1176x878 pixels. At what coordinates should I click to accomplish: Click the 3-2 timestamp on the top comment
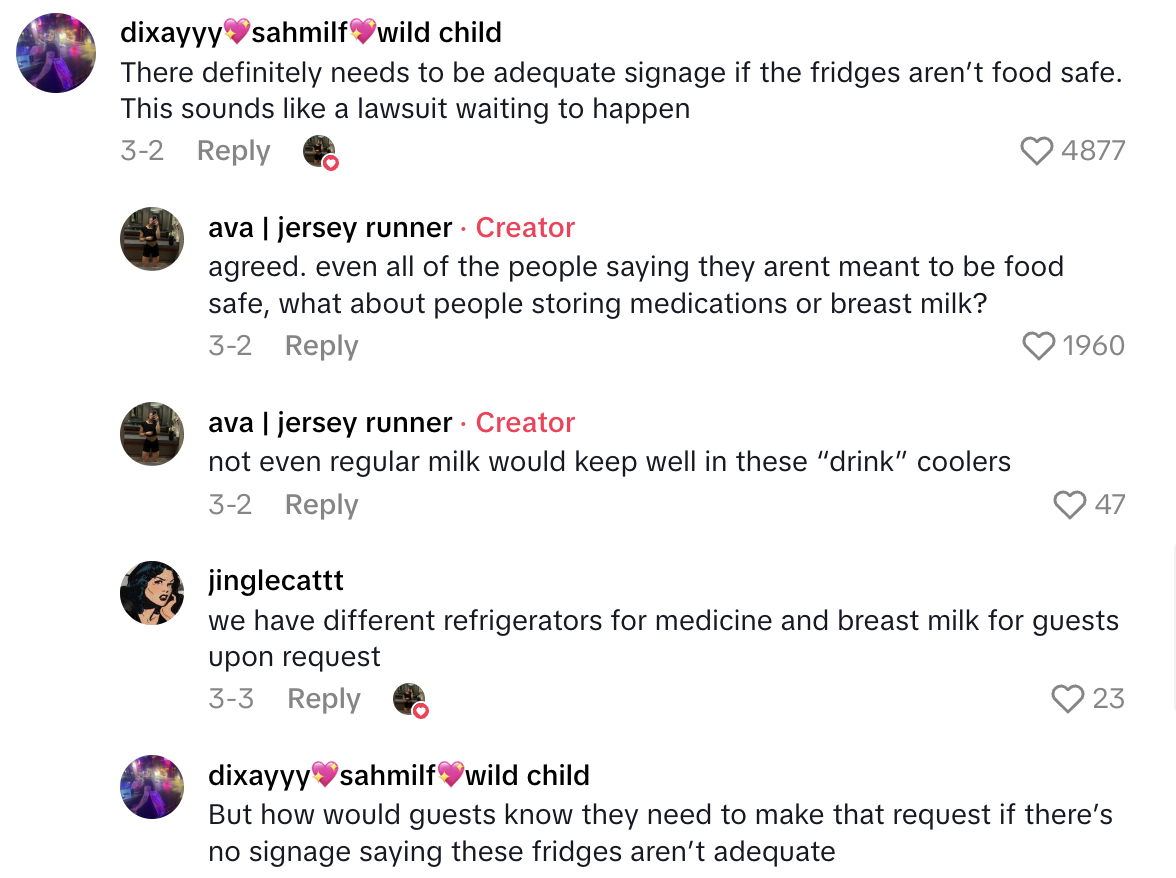[142, 150]
